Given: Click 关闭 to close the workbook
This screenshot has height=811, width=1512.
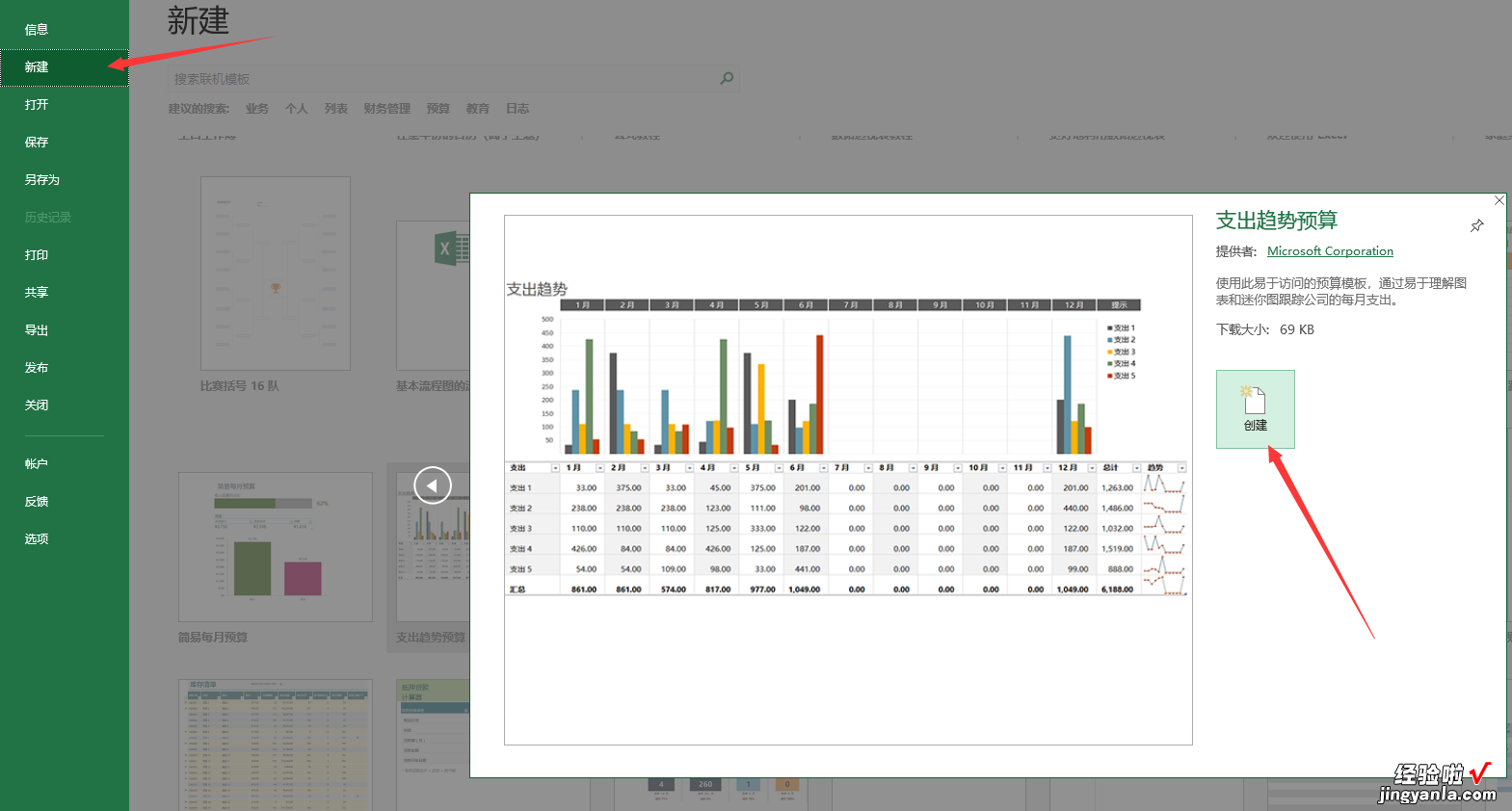Looking at the screenshot, I should coord(65,405).
